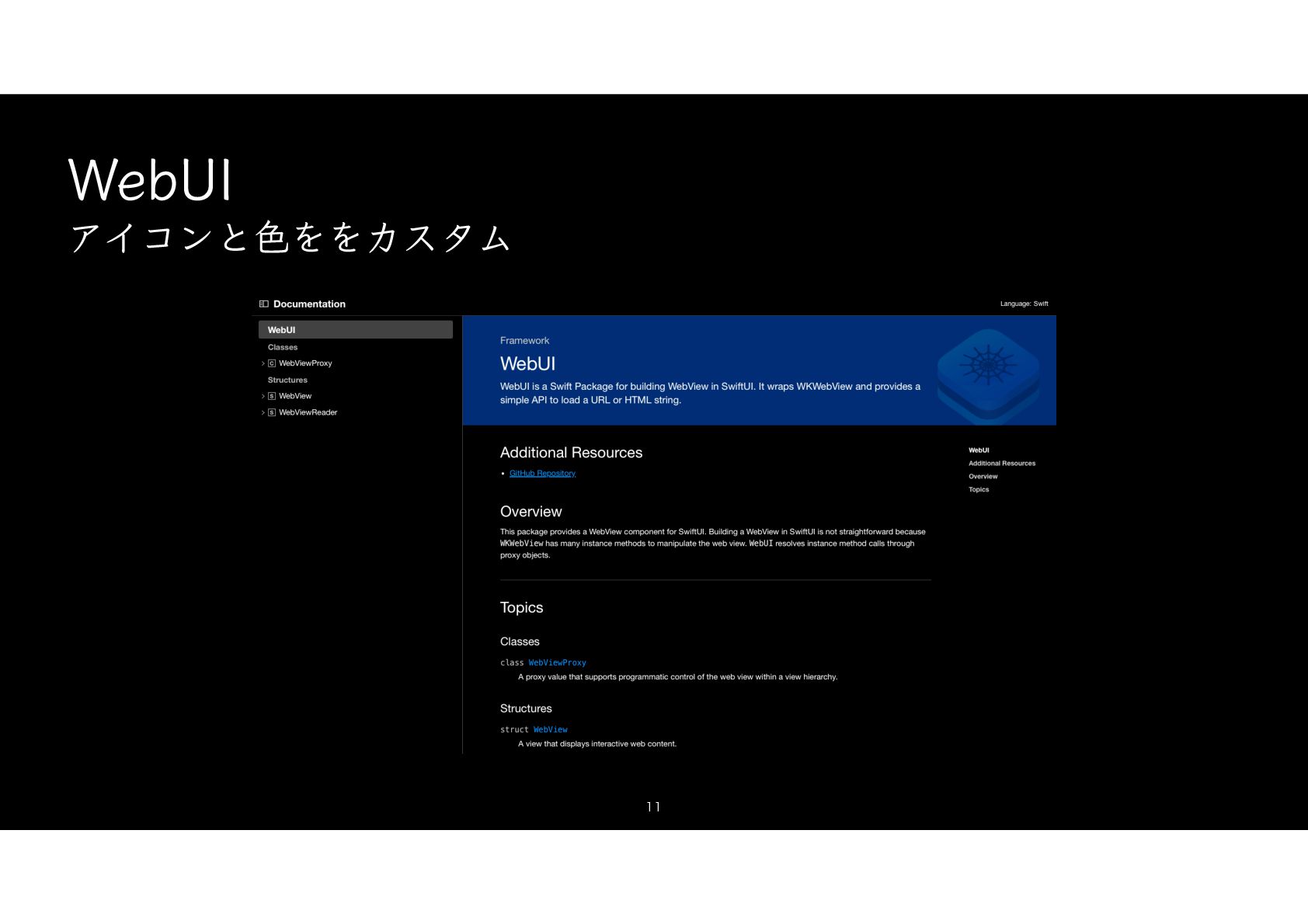Viewport: 1308px width, 924px height.
Task: Click the Topics section heading
Action: point(521,608)
